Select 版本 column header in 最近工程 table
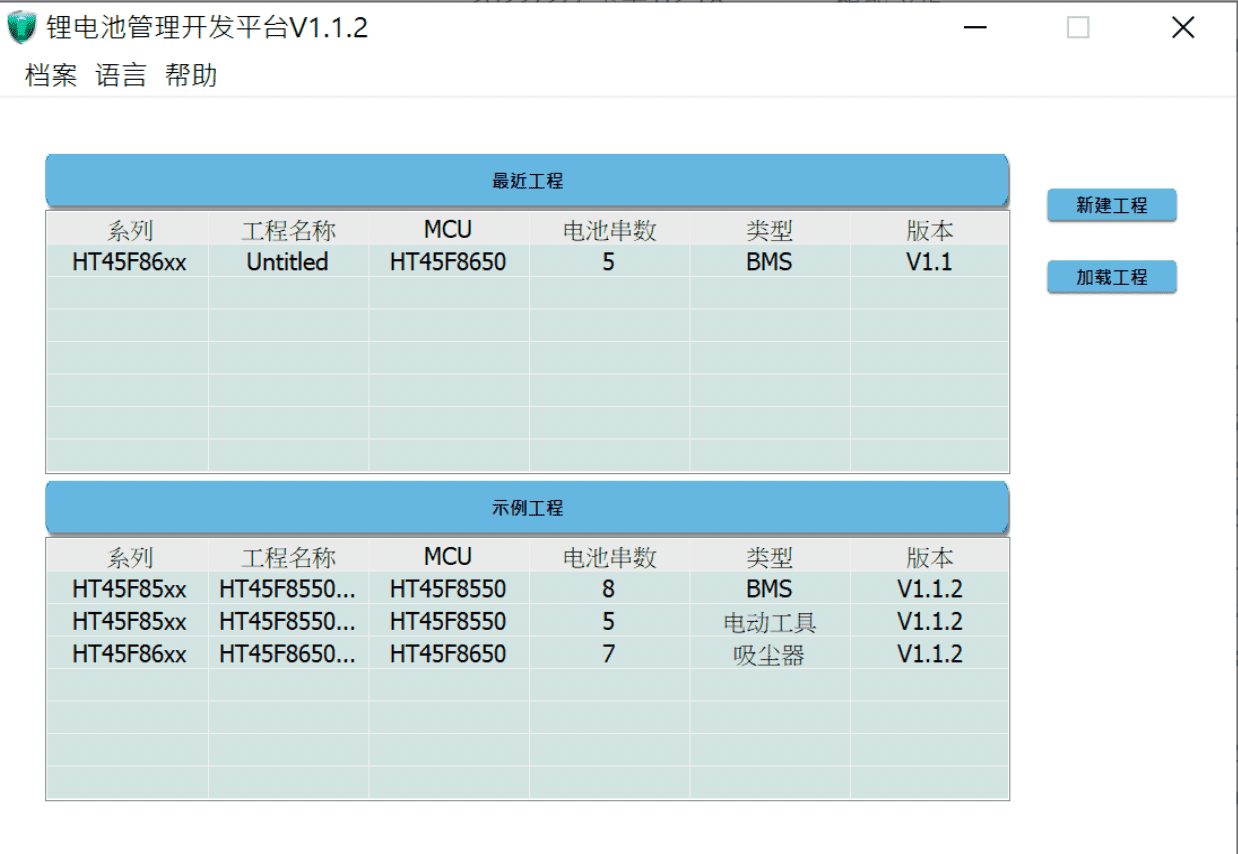Image resolution: width=1238 pixels, height=854 pixels. click(929, 230)
